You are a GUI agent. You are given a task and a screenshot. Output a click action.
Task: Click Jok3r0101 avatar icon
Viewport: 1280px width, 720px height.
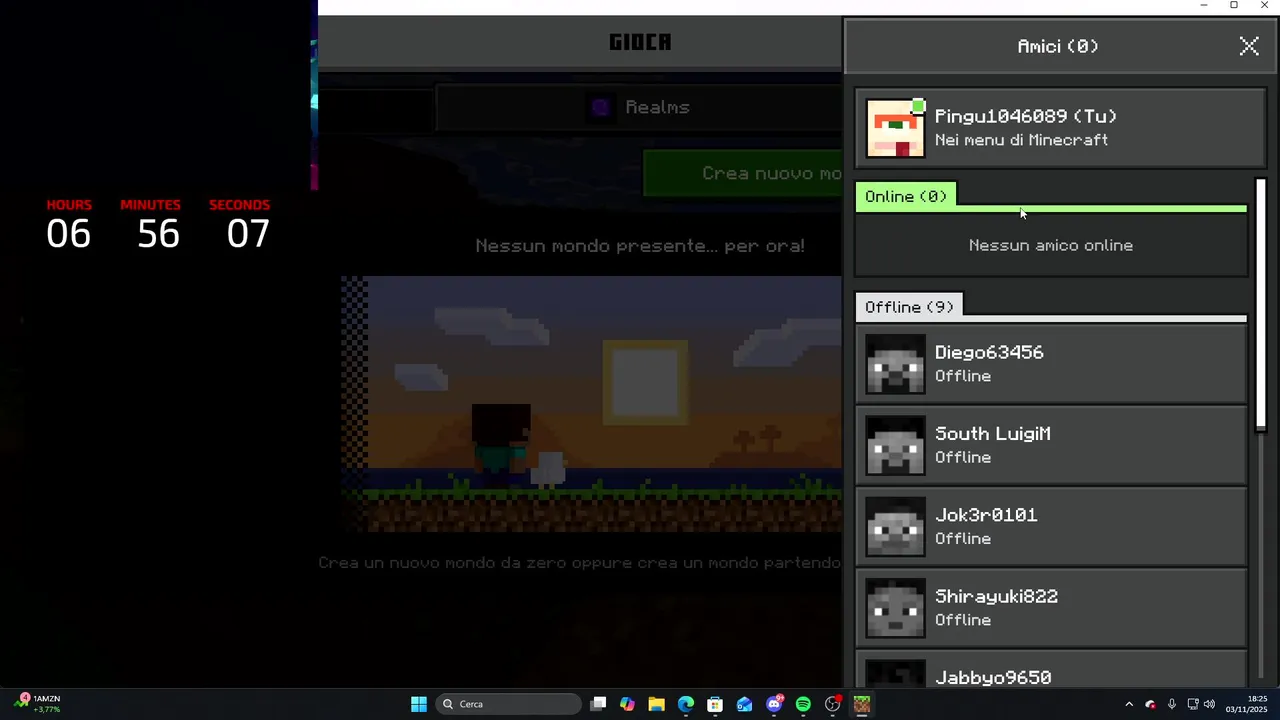(x=896, y=526)
